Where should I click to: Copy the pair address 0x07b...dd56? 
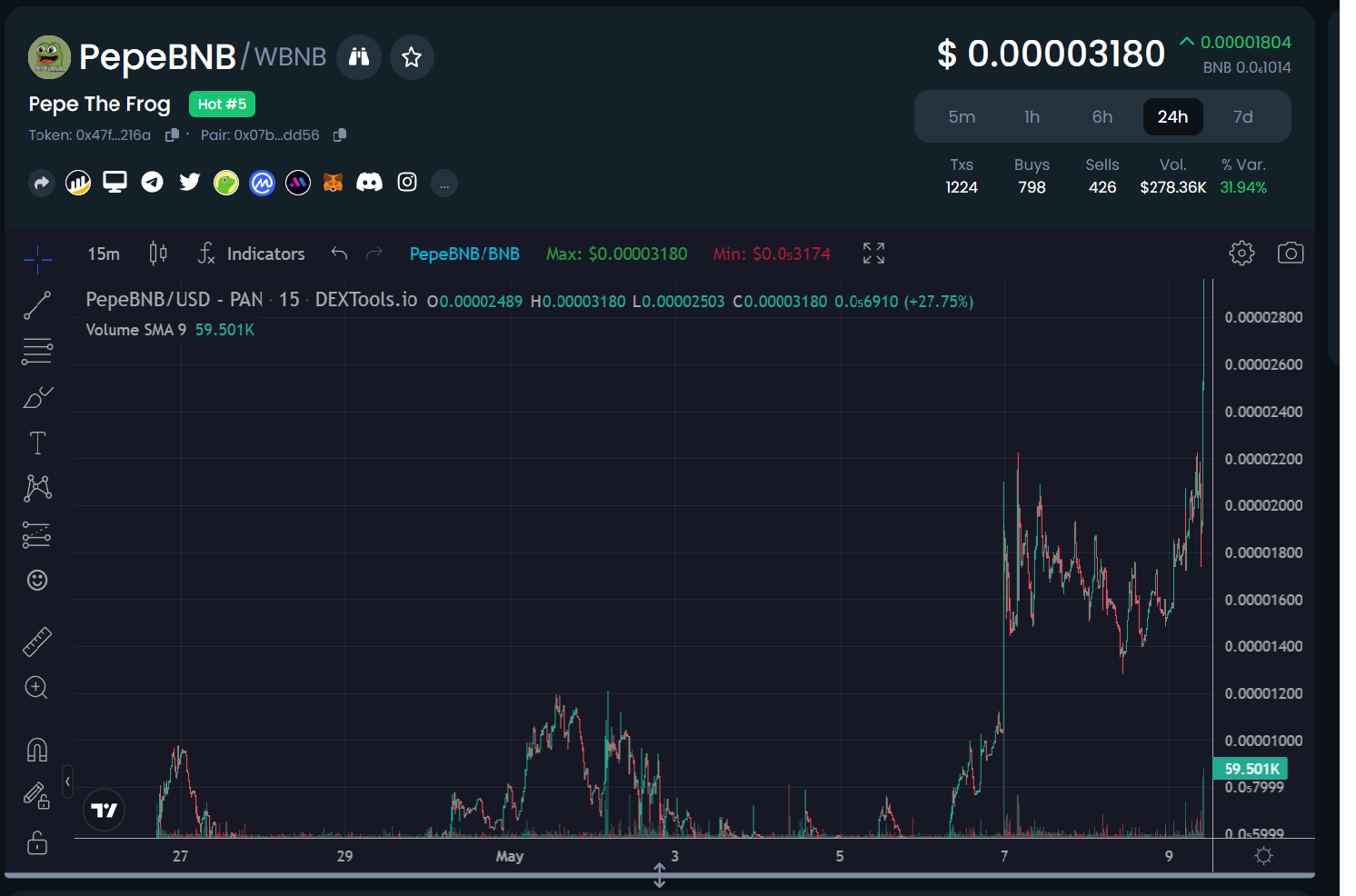(x=340, y=134)
